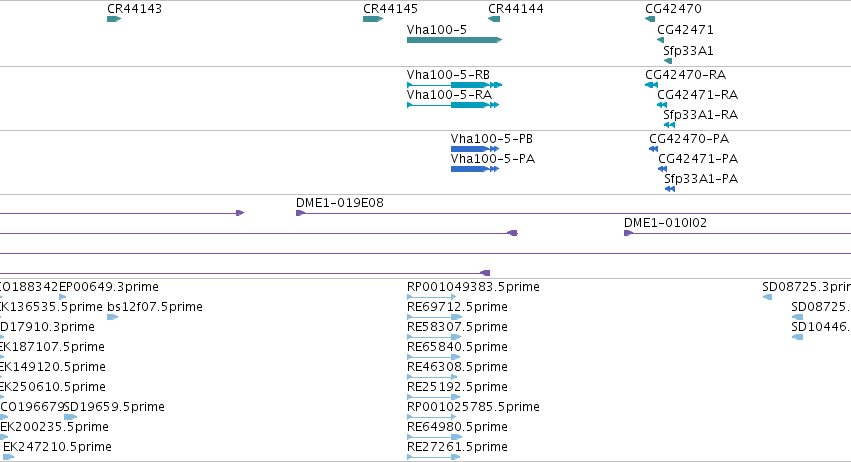The width and height of the screenshot is (851, 462).
Task: Click the CR44144 gene glyph
Action: [494, 19]
